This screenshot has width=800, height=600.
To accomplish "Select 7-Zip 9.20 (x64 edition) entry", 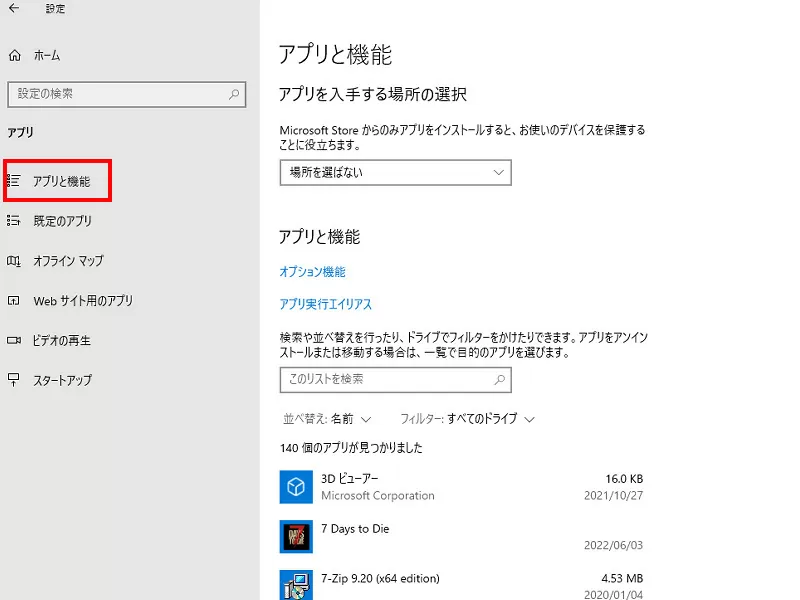I will 380,579.
